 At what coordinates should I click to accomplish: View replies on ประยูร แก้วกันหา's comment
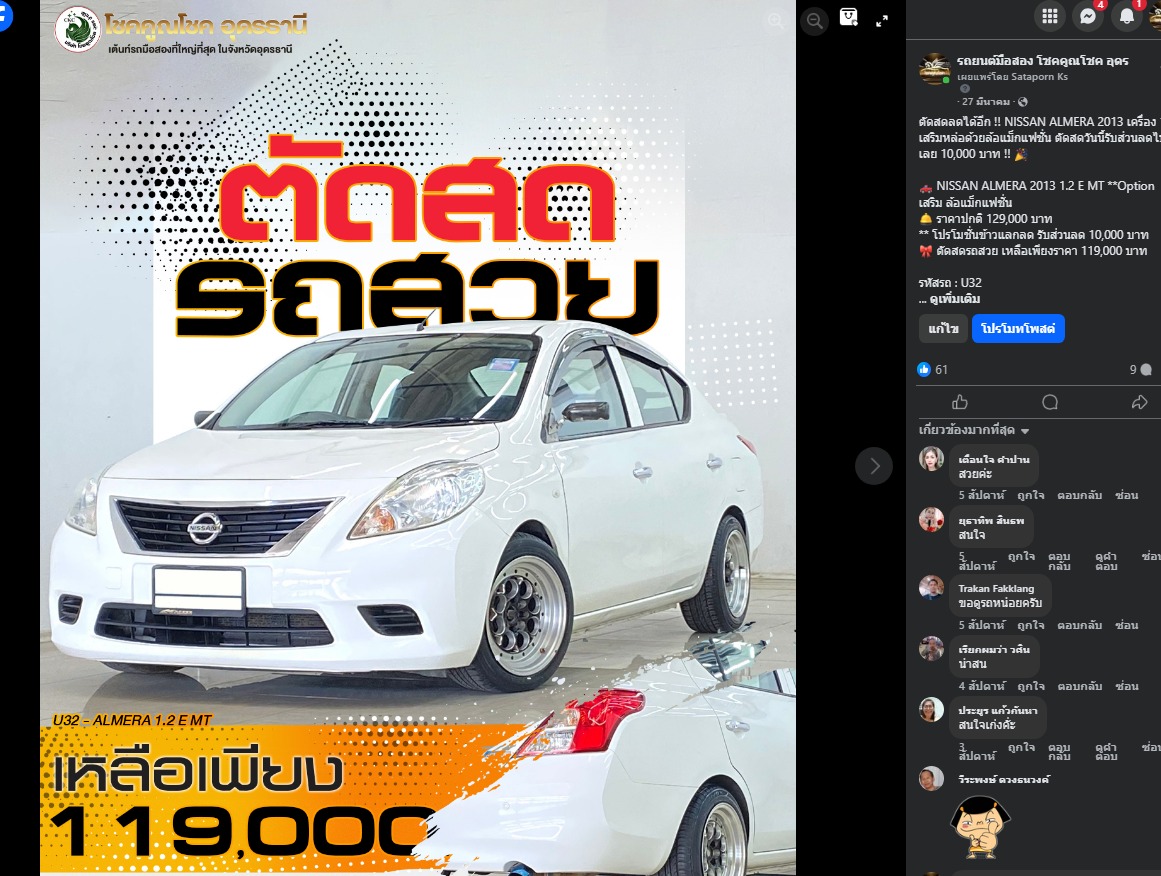pos(1106,752)
